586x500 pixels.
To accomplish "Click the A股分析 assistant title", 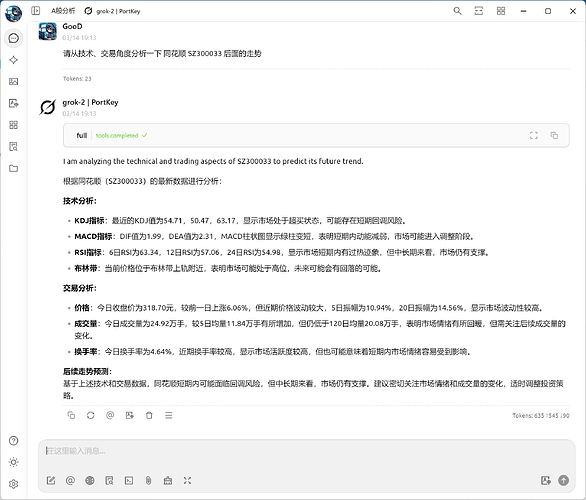I will pyautogui.click(x=63, y=11).
